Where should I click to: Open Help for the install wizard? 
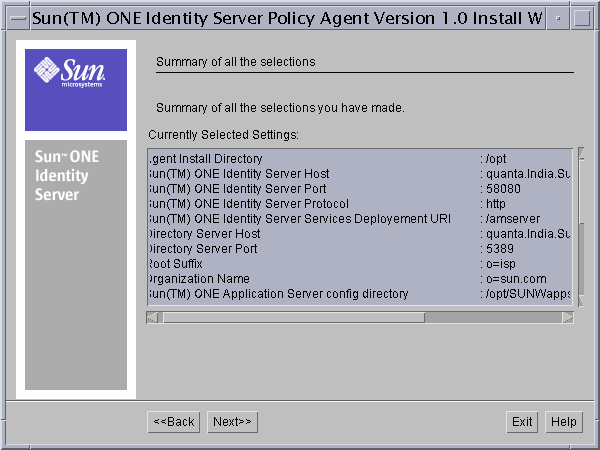pos(564,422)
